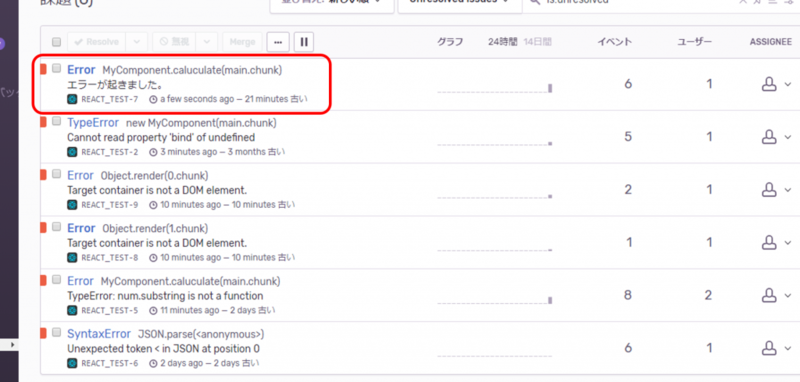Expand assignee chevron for REACT_TEST-2
This screenshot has width=800, height=382.
[x=788, y=137]
